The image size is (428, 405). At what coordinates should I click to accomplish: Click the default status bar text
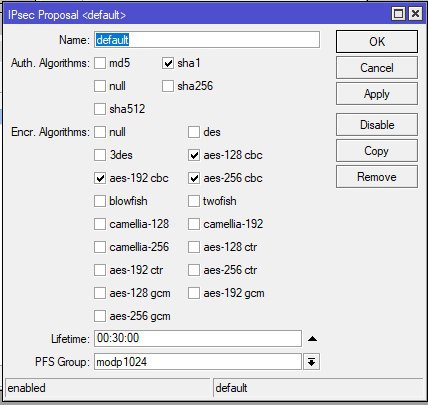pyautogui.click(x=231, y=388)
